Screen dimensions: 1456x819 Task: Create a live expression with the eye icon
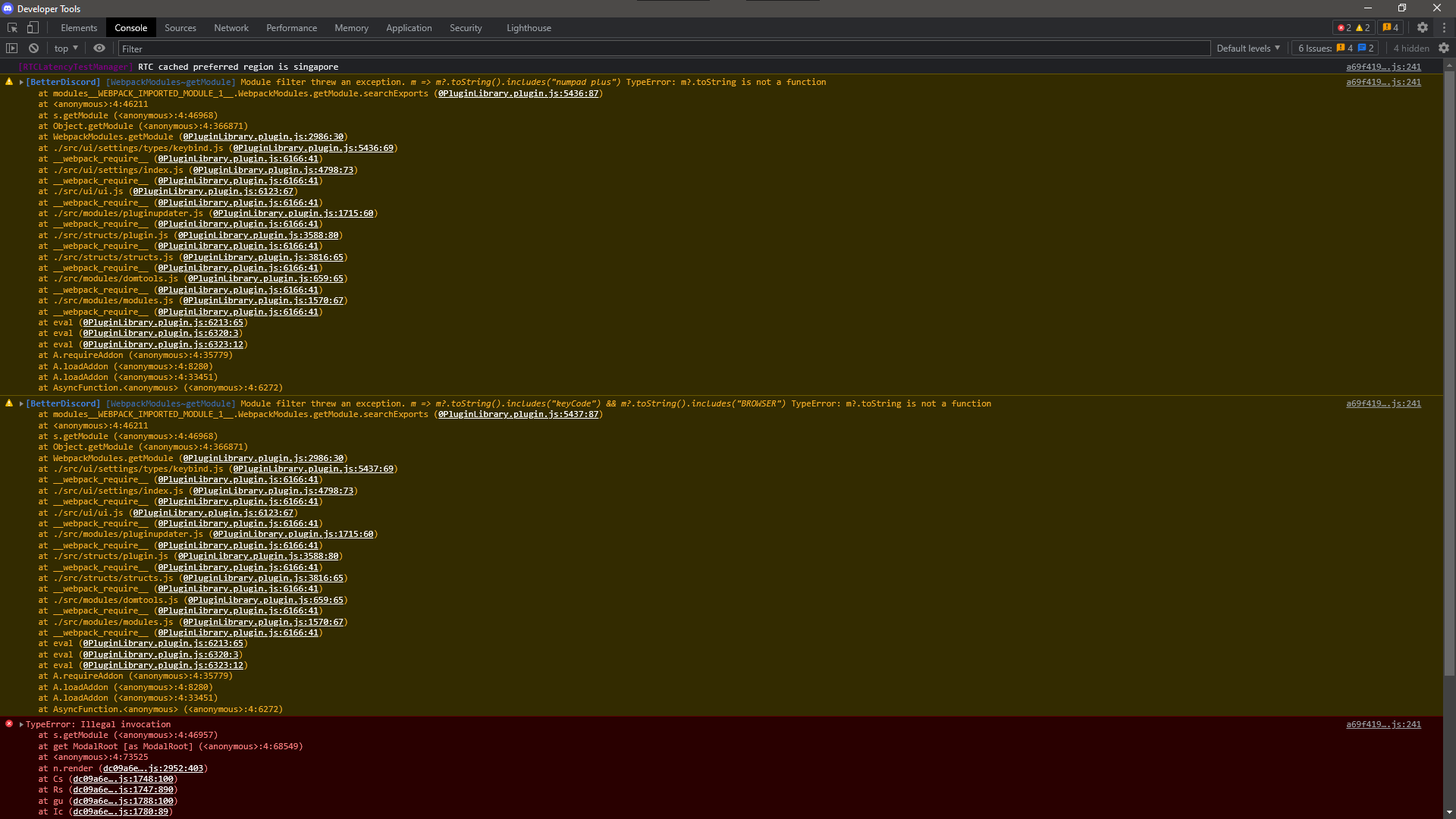[x=99, y=49]
